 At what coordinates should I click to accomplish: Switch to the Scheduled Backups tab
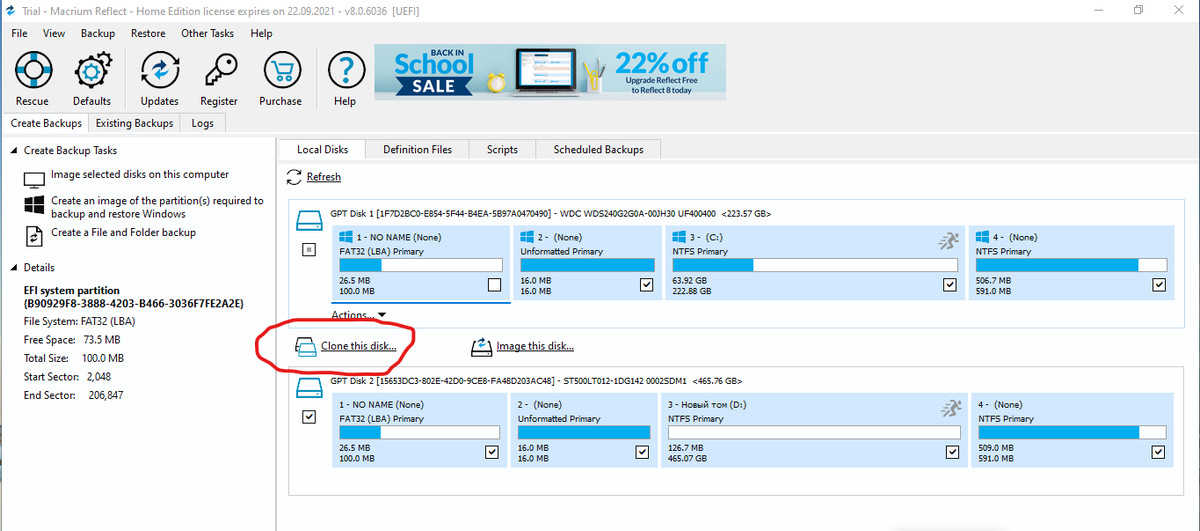pos(598,149)
